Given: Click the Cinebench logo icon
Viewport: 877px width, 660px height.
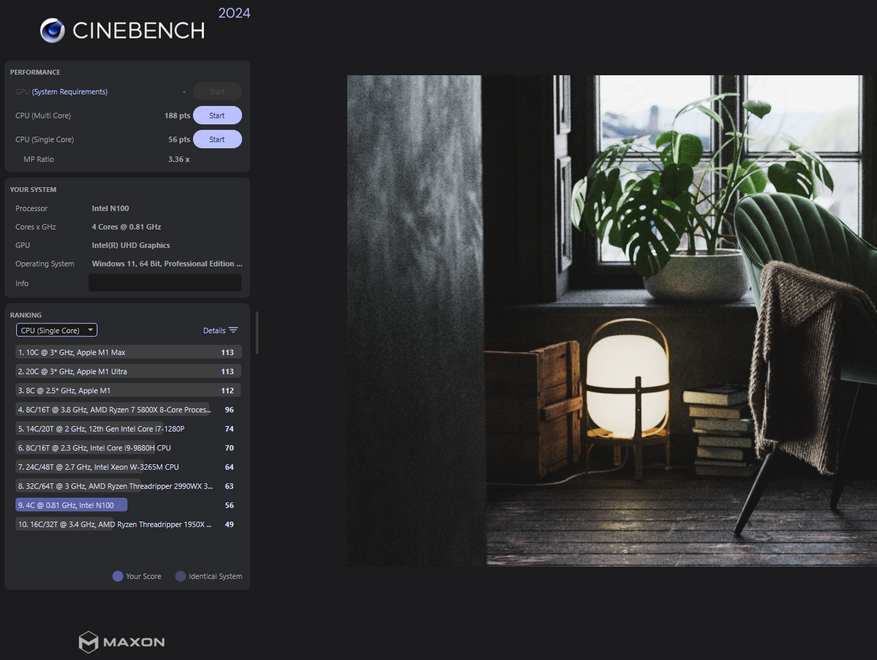Looking at the screenshot, I should click(52, 30).
